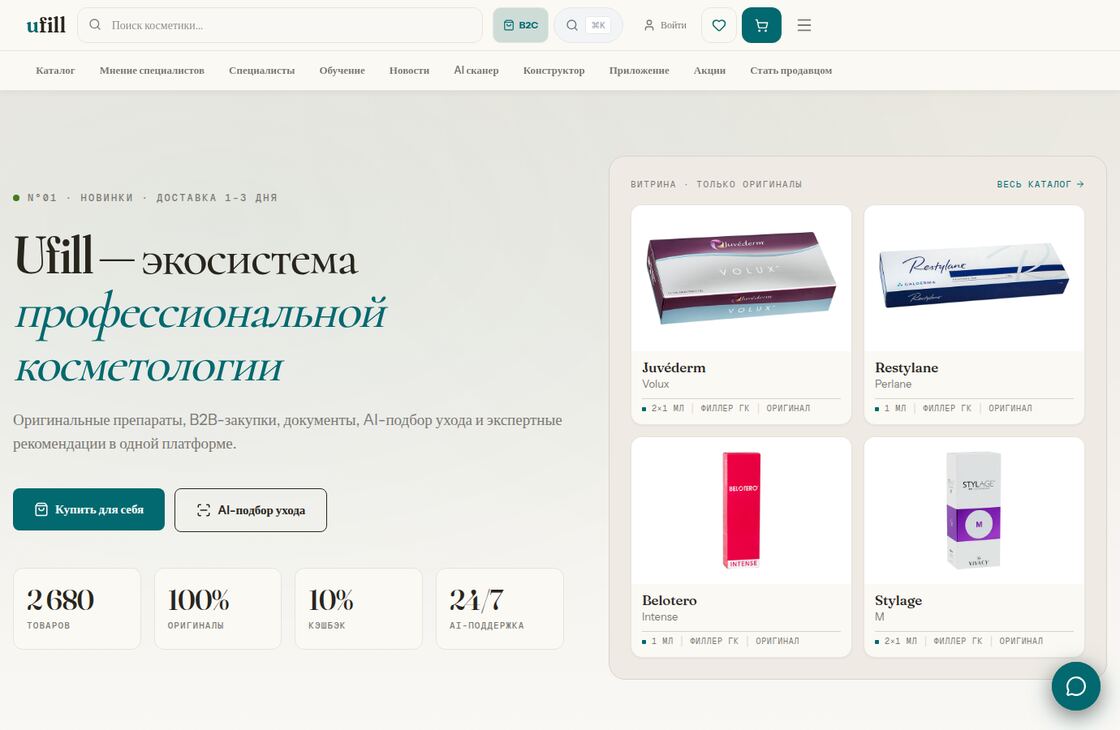Click the 'Новинки' label text

pos(106,198)
